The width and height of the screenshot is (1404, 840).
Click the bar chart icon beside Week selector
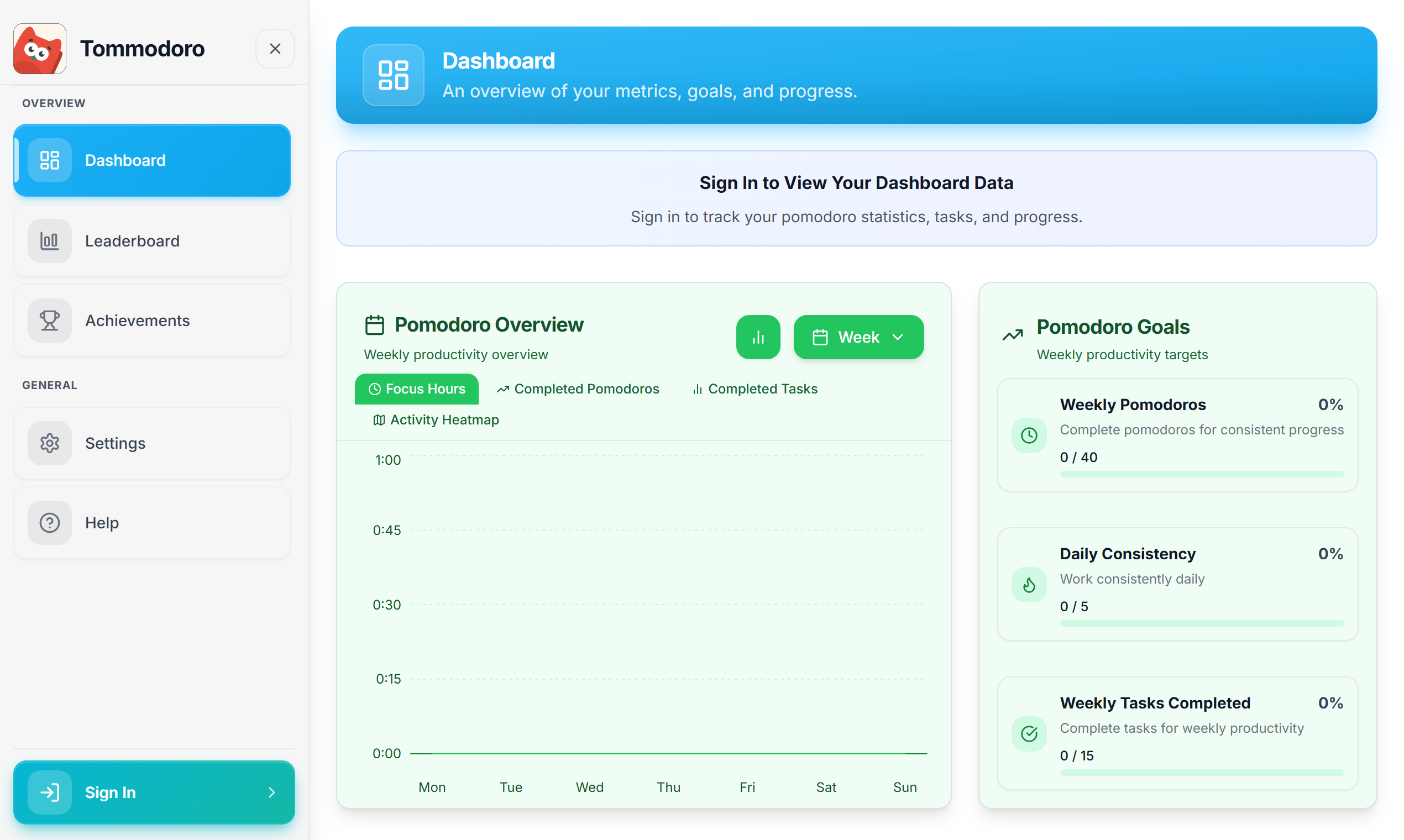(758, 337)
